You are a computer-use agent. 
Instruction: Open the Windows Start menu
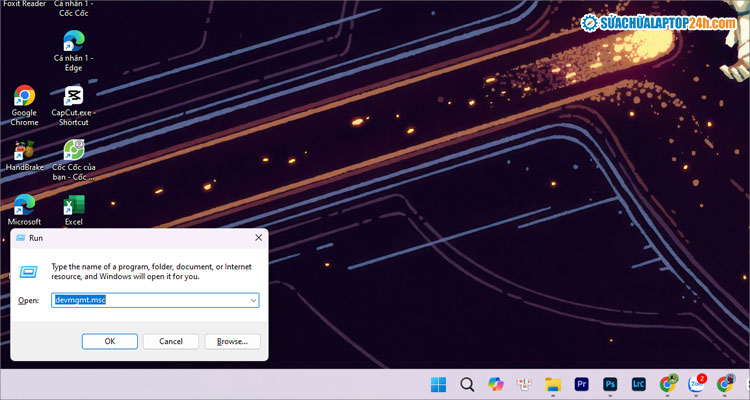(438, 384)
